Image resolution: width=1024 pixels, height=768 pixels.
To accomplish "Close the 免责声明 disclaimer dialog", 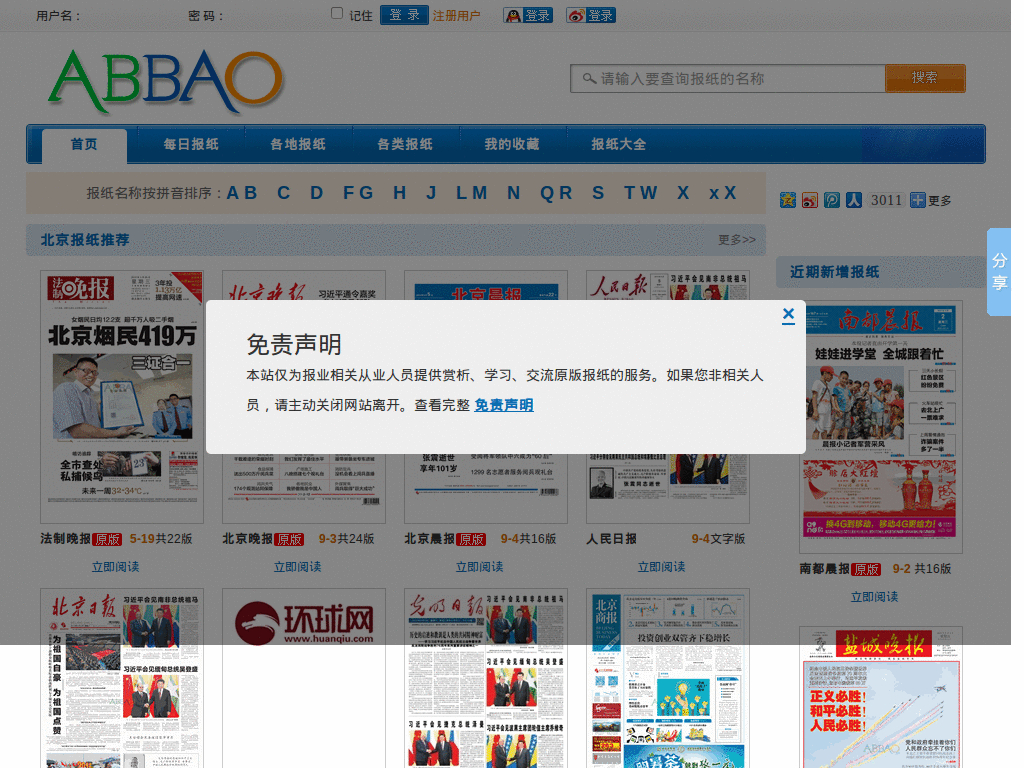I will tap(788, 315).
